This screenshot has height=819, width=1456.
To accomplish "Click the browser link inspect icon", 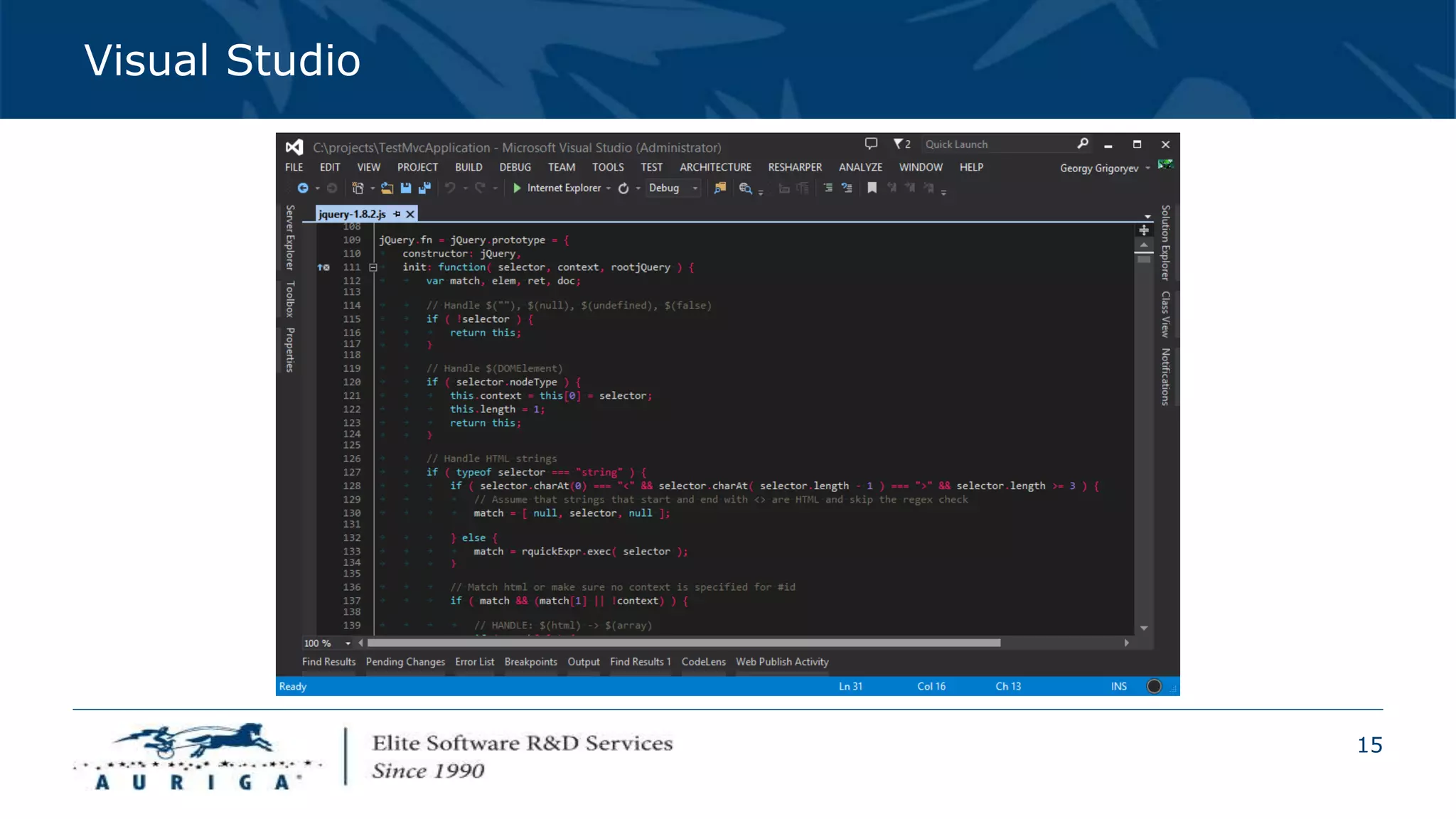I will 745,188.
